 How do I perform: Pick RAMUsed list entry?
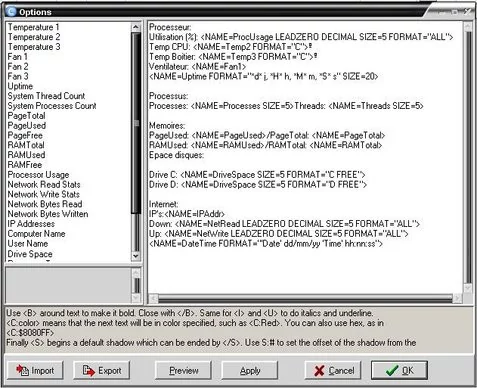(26, 155)
